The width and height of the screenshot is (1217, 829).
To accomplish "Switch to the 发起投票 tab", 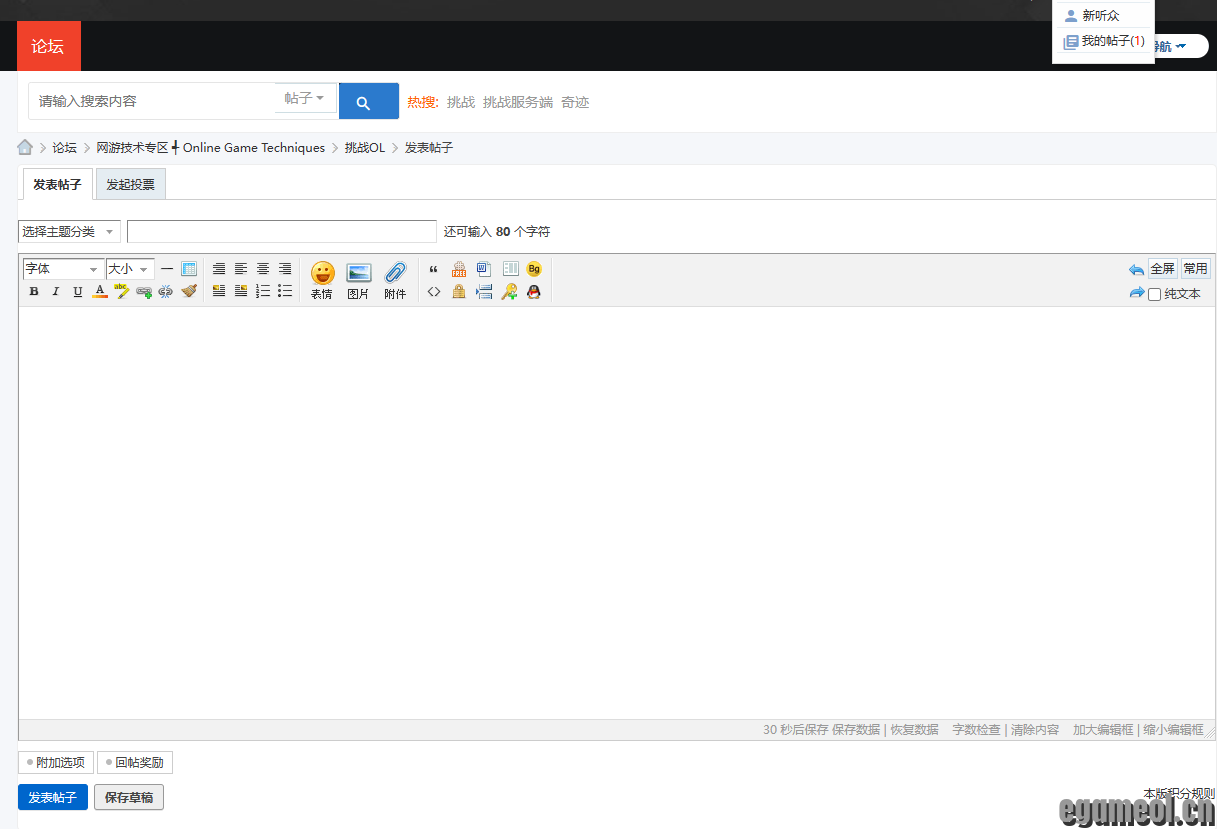I will tap(130, 185).
